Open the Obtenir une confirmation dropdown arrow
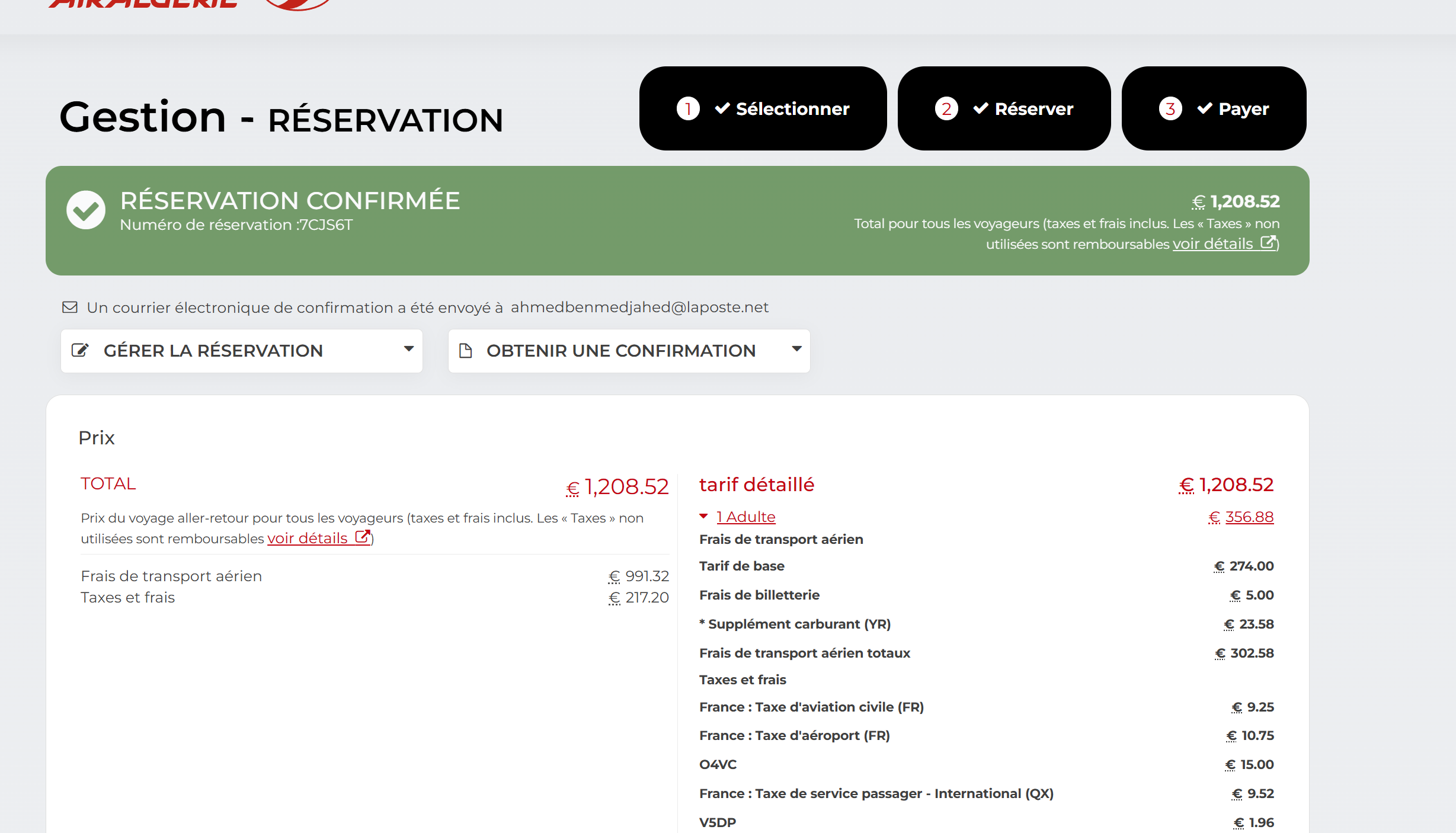 (796, 349)
